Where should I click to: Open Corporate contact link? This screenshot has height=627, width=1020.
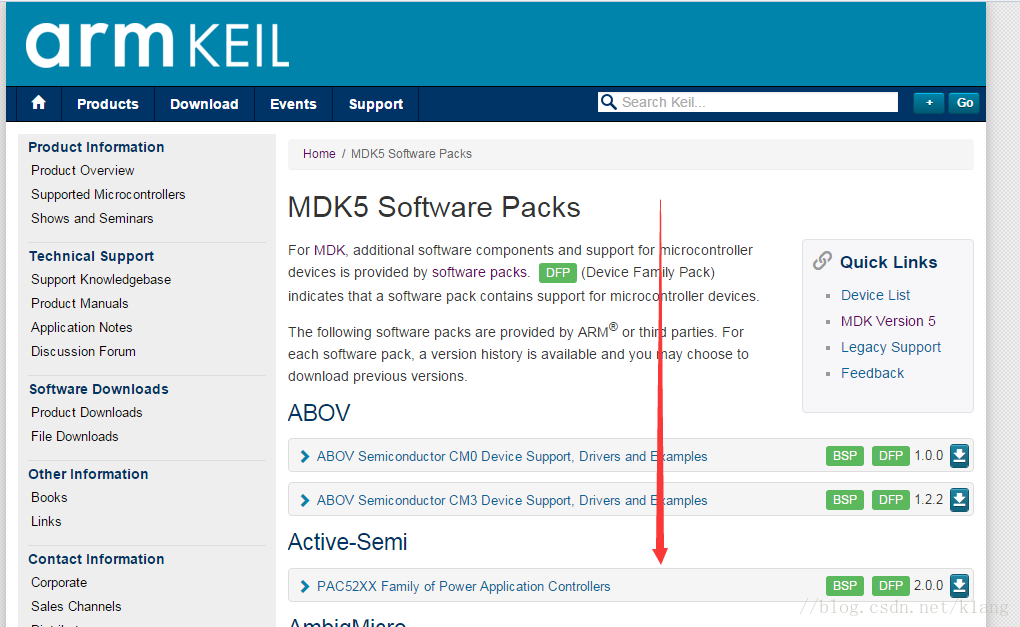[59, 583]
